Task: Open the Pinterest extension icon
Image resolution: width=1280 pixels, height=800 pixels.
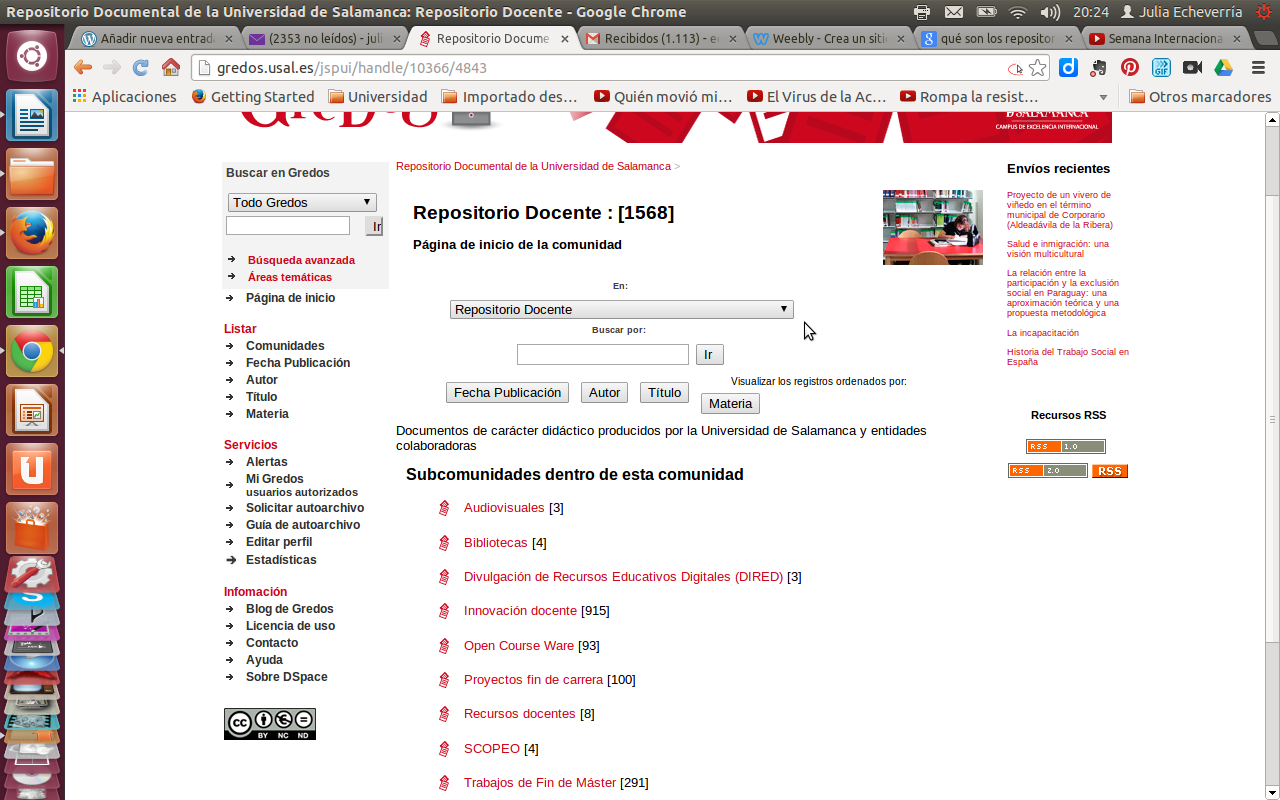Action: [x=1130, y=68]
